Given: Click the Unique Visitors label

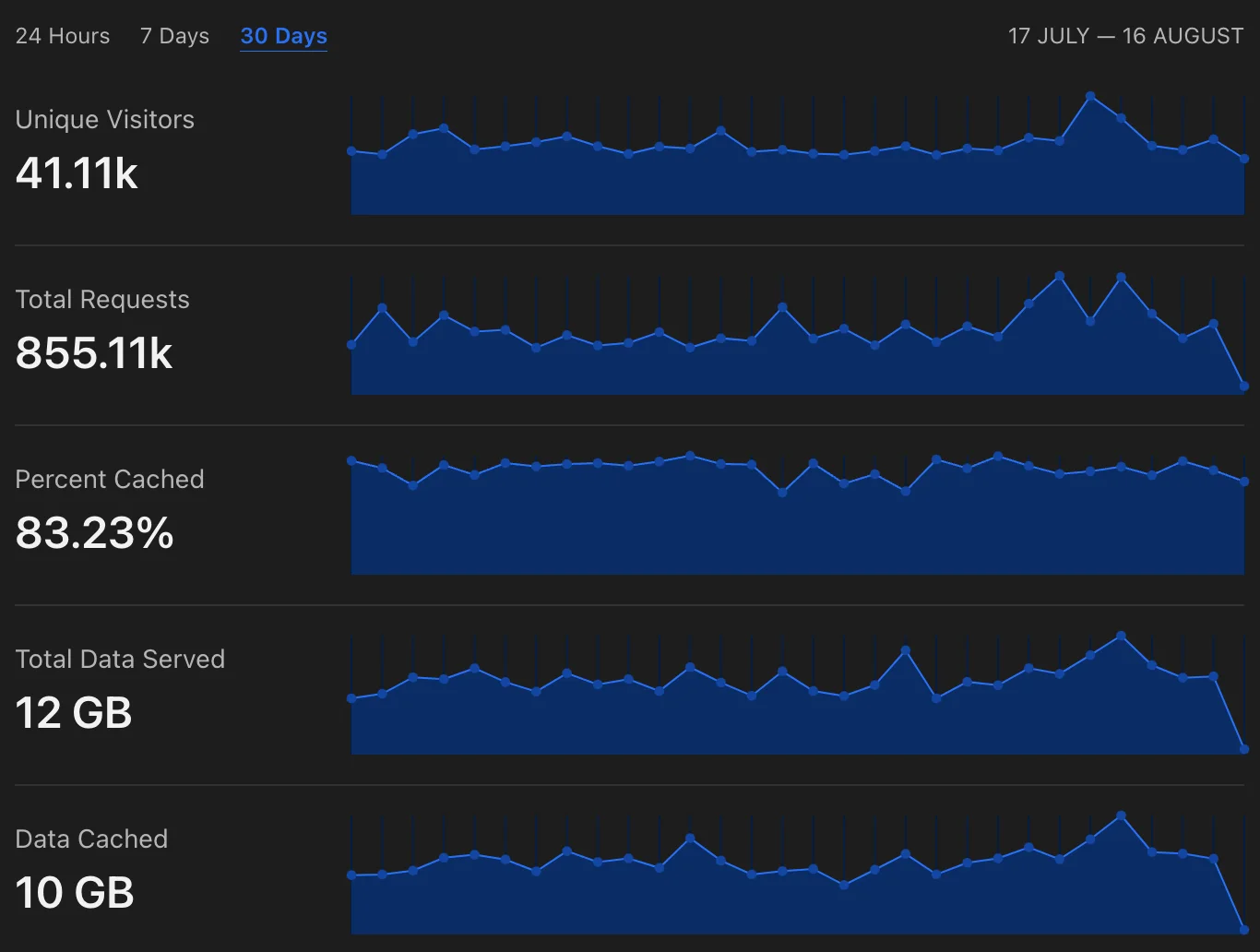Looking at the screenshot, I should 104,119.
